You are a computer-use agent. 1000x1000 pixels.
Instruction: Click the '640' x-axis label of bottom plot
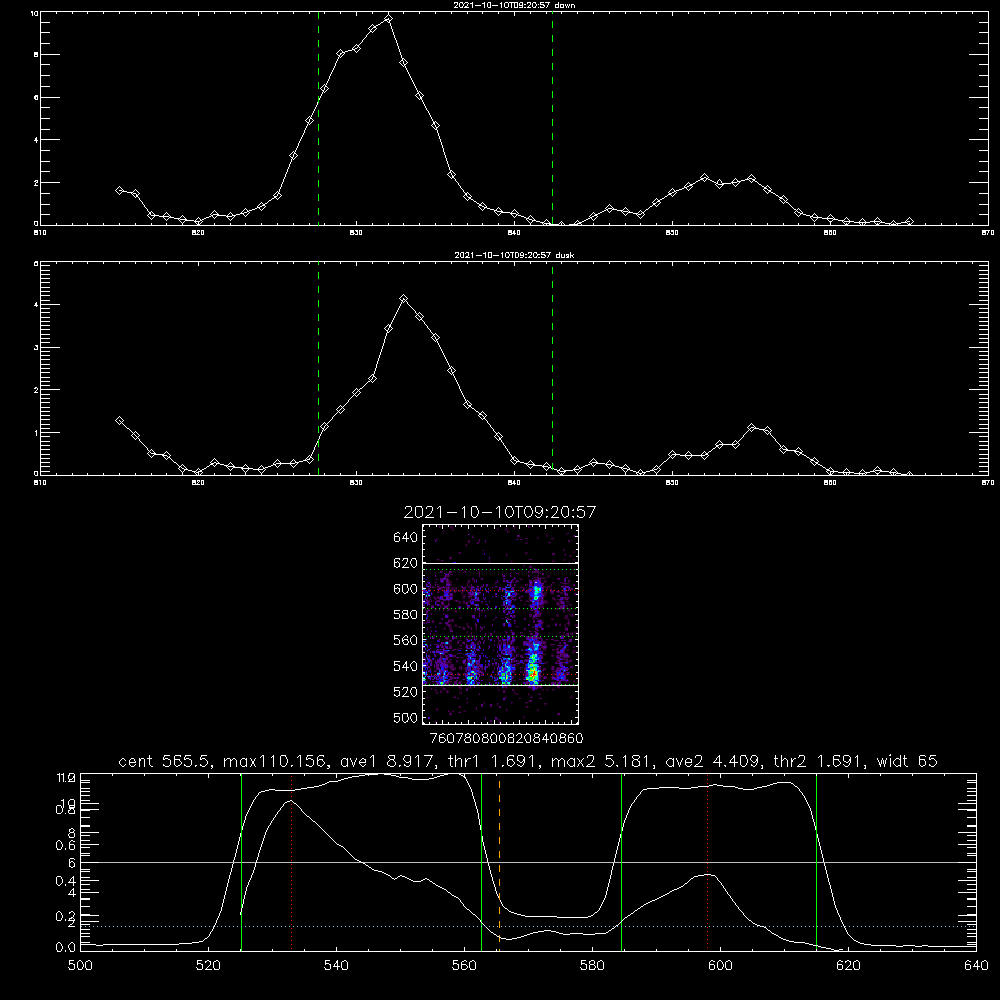tap(976, 966)
